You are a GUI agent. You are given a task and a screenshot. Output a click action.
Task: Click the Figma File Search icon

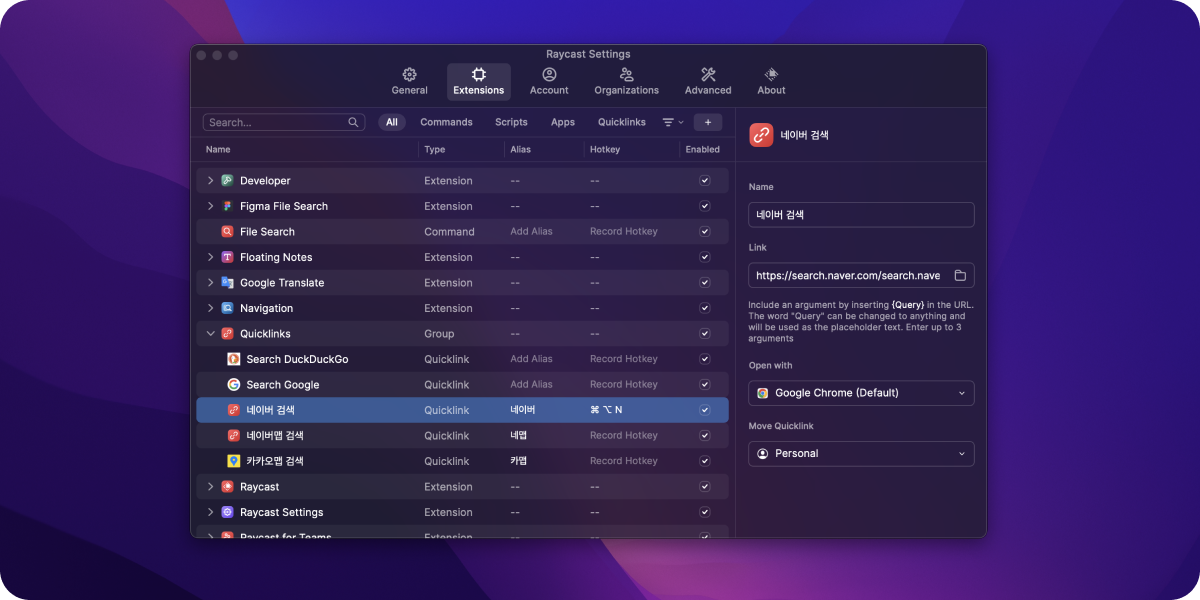coord(227,206)
